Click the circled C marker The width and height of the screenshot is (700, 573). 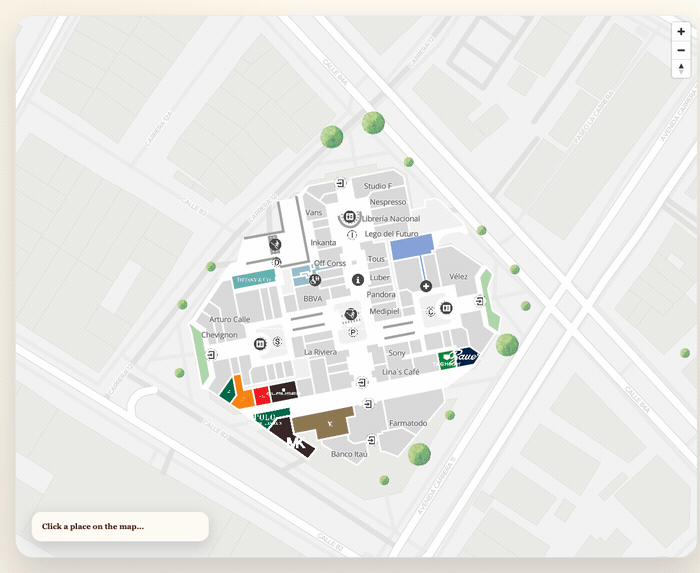point(430,311)
